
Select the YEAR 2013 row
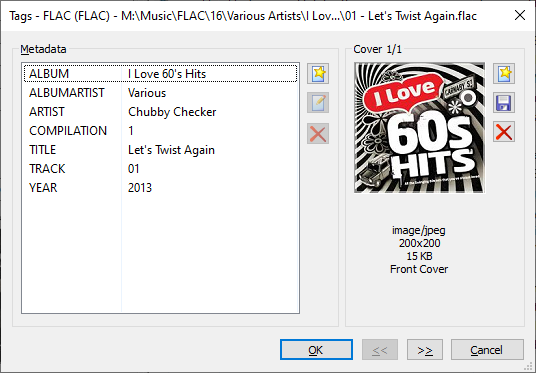point(160,188)
